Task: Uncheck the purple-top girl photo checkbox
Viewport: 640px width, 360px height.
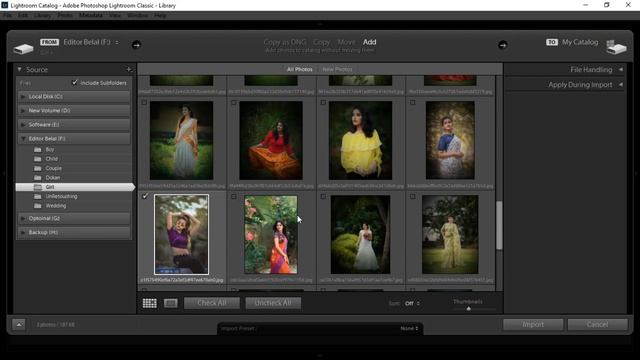Action: point(144,196)
